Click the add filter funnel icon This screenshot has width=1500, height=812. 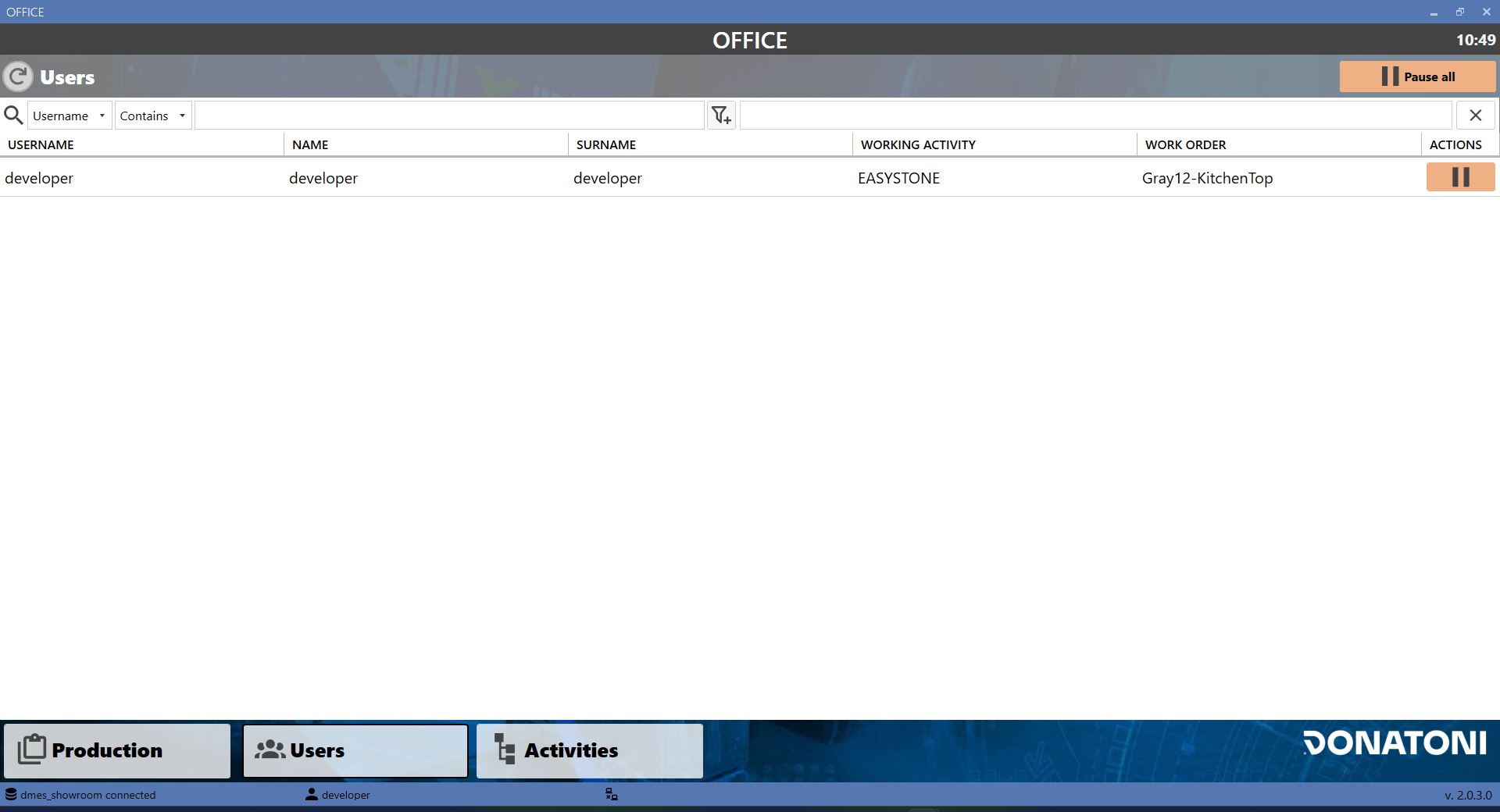click(x=721, y=116)
